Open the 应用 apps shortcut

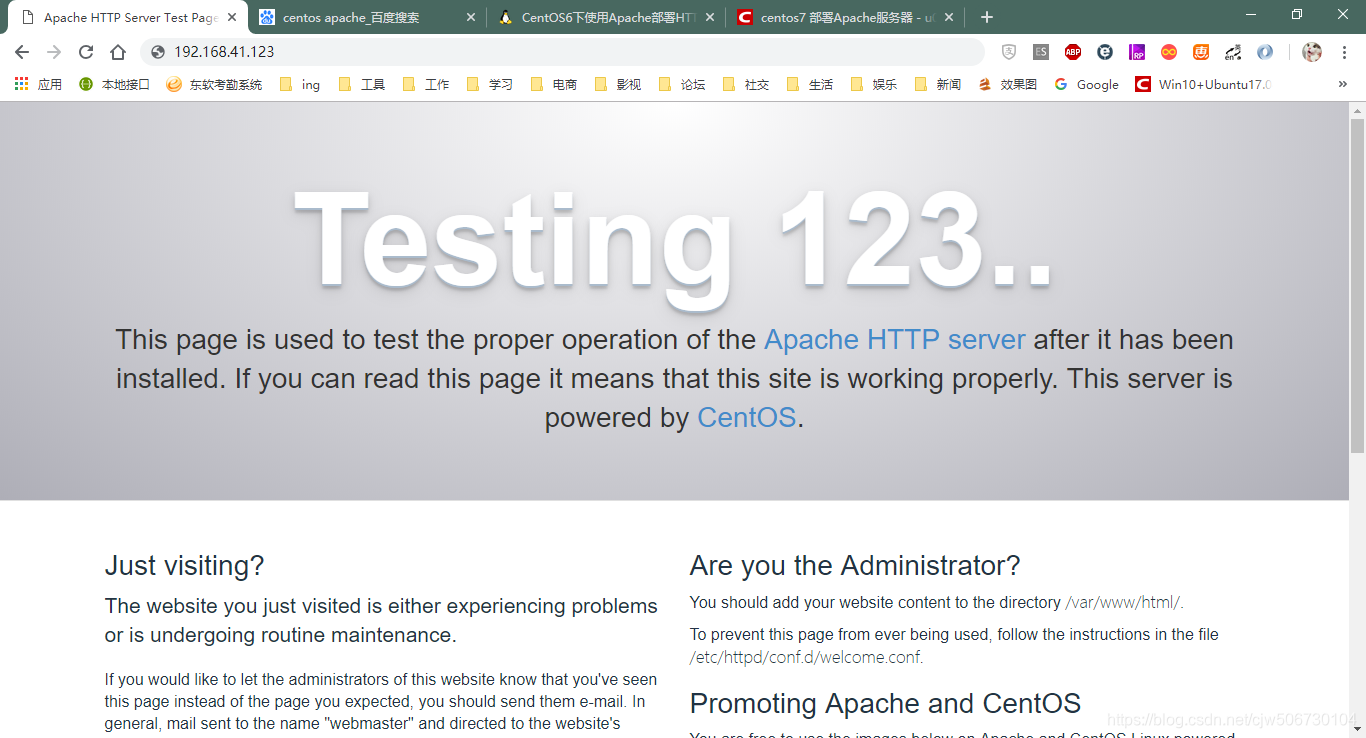[38, 85]
